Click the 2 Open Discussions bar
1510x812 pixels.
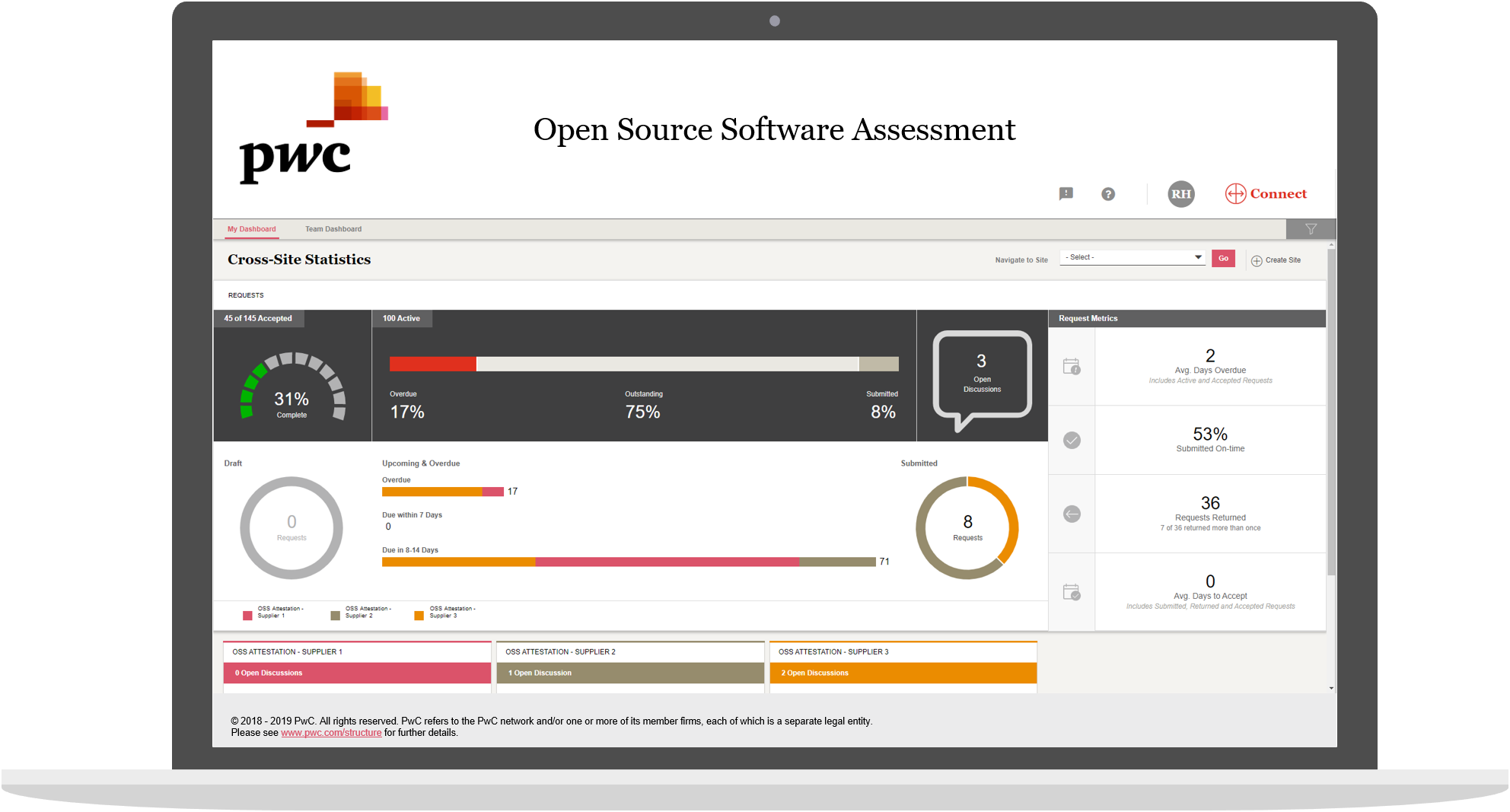(903, 673)
